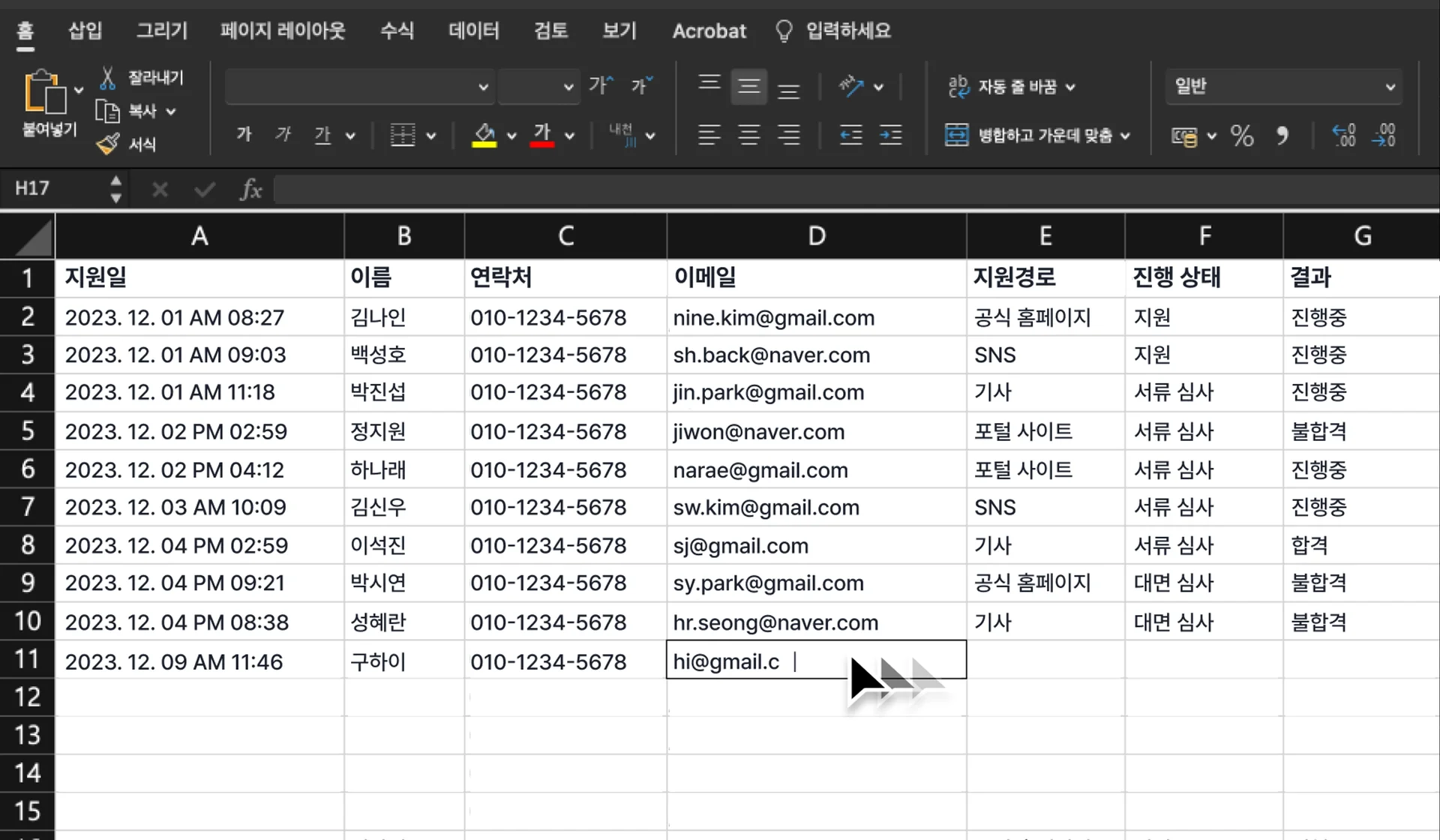Image resolution: width=1440 pixels, height=840 pixels.
Task: Expand the border style dropdown arrow
Action: pos(432,136)
